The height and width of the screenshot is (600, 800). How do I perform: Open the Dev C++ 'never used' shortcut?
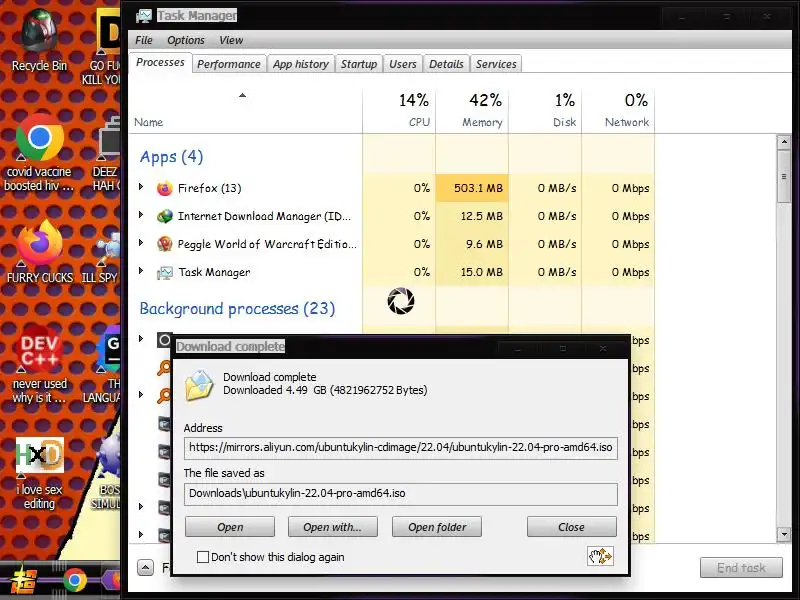39,365
